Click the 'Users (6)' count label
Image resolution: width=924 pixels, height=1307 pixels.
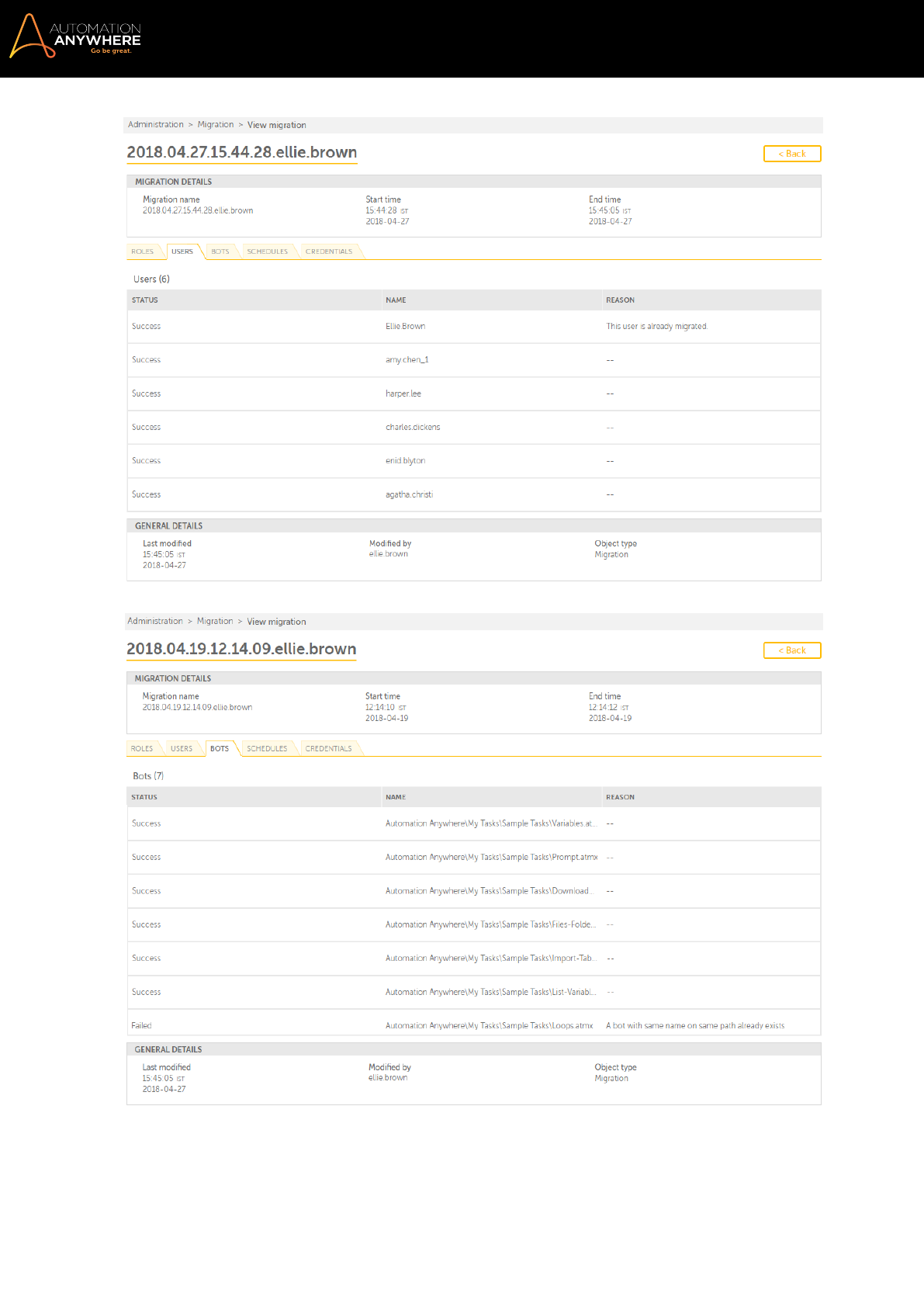click(151, 279)
